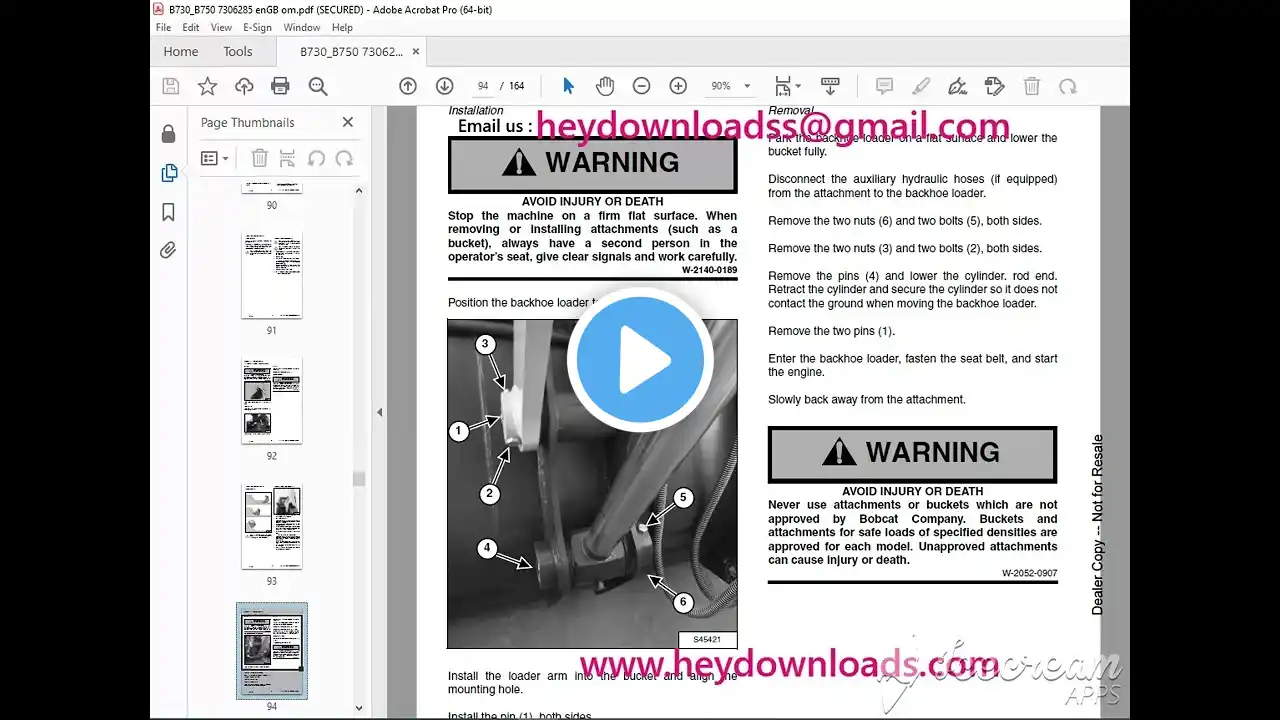This screenshot has width=1280, height=720.
Task: Click the Rotate page icon in main toolbar
Action: pos(1068,86)
